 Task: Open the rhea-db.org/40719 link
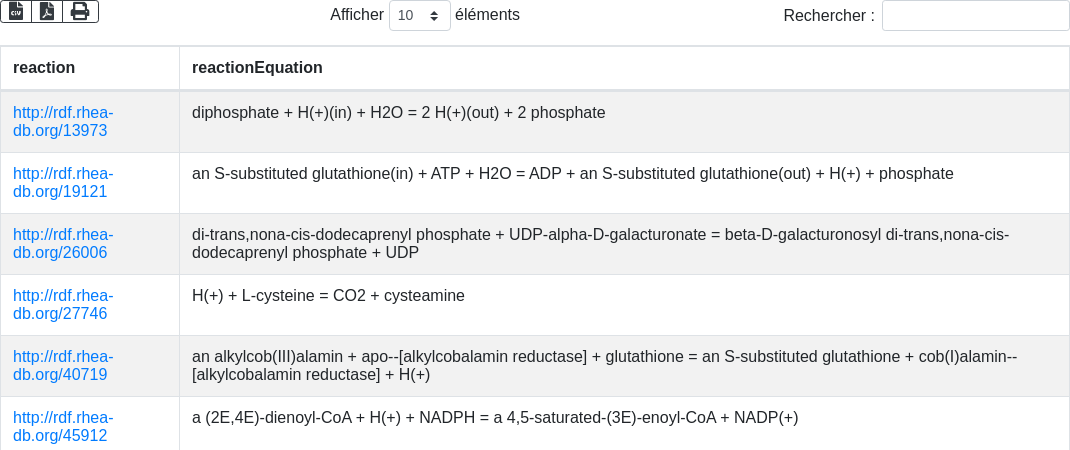[x=63, y=366]
